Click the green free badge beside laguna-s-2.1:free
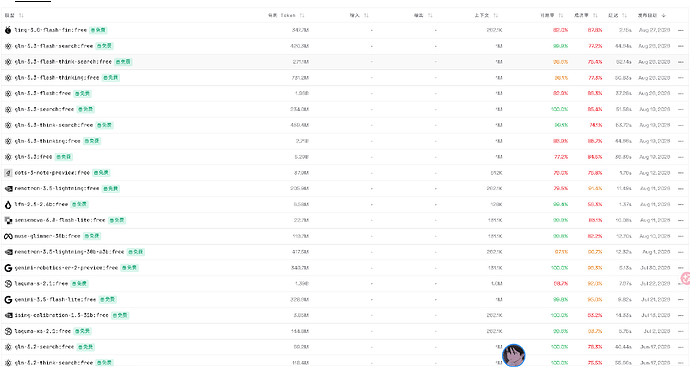 (x=80, y=283)
